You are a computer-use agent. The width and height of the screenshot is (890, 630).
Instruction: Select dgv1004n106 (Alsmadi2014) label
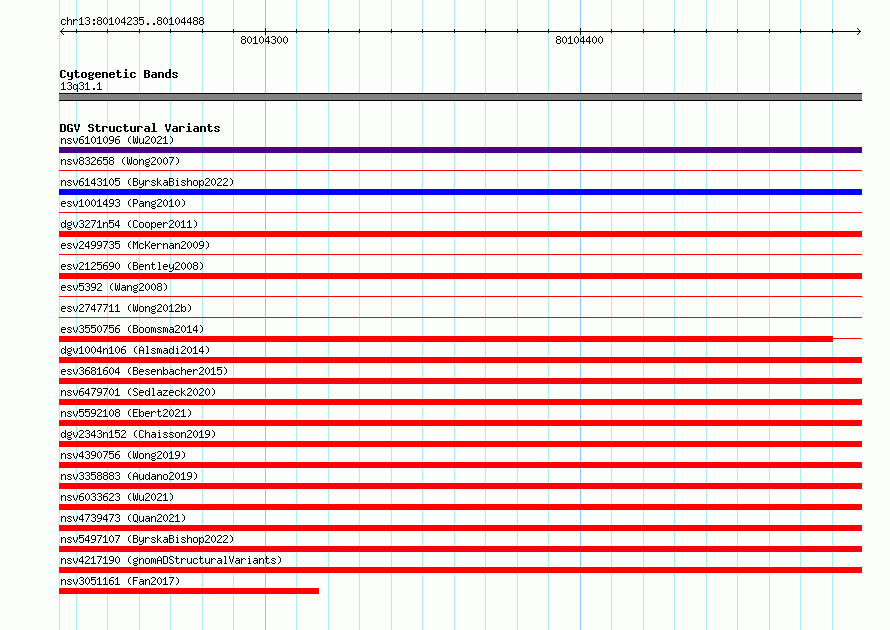click(135, 350)
